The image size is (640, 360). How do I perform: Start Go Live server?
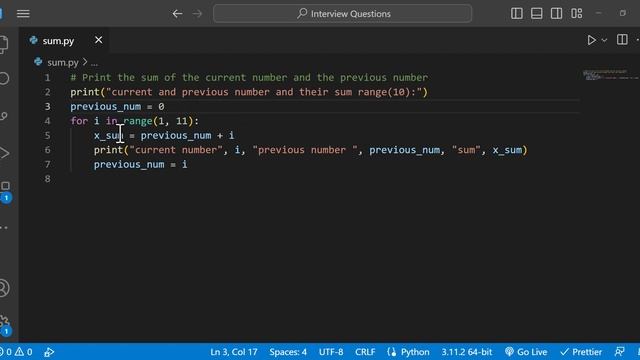click(x=526, y=352)
